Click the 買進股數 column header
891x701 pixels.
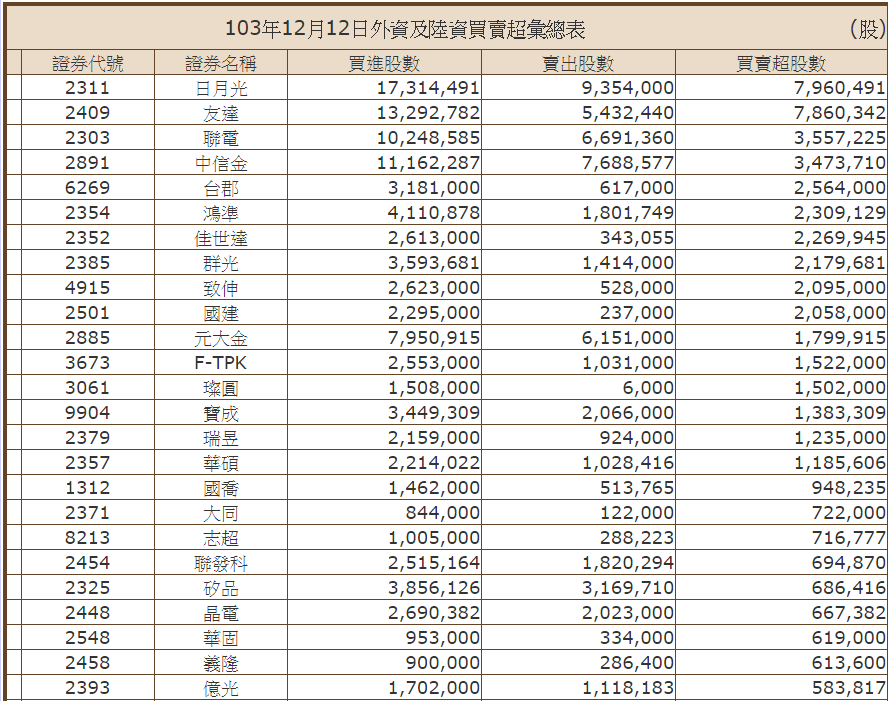click(384, 63)
